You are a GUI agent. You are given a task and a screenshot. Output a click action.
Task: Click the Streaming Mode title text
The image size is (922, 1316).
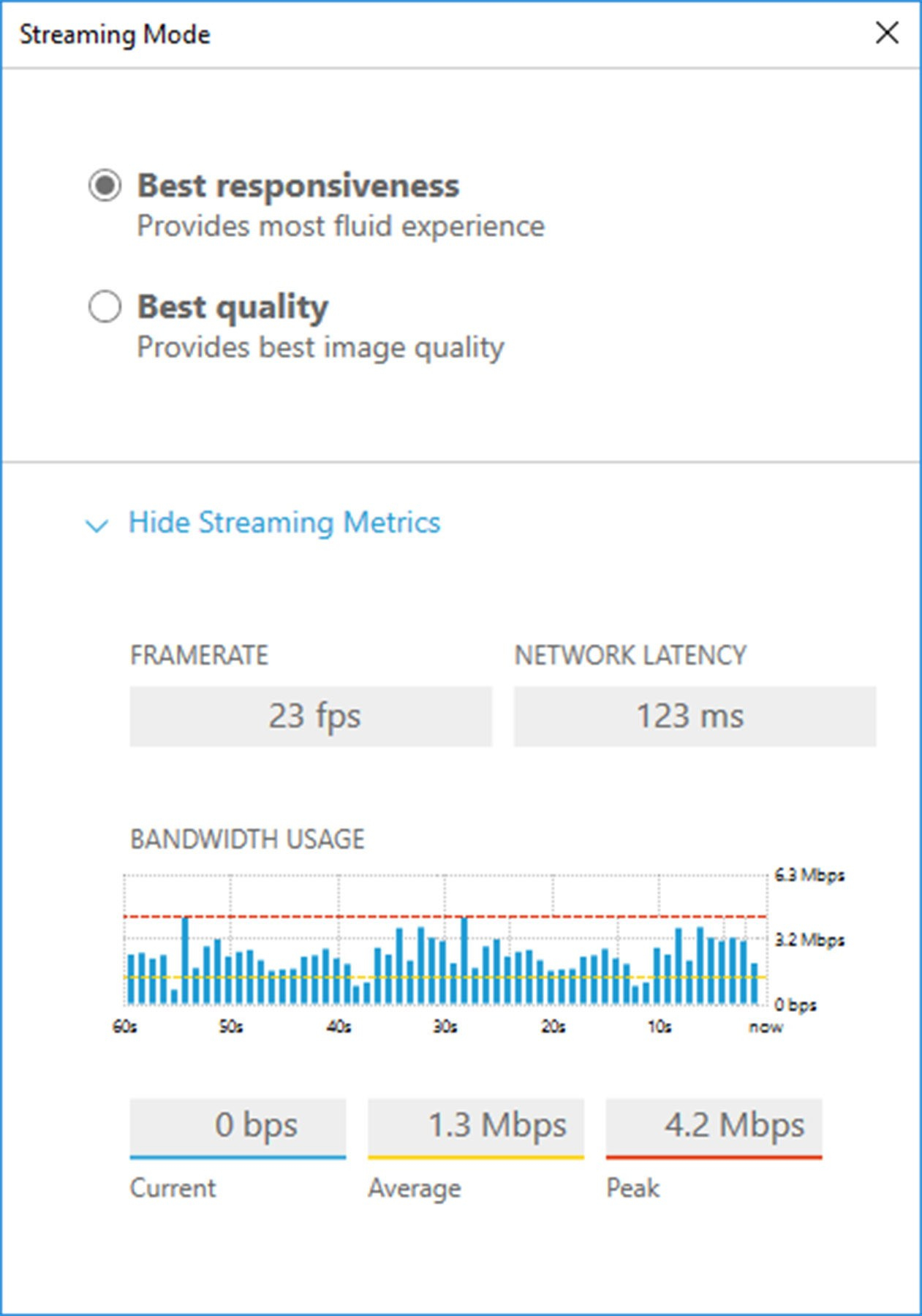[x=115, y=34]
